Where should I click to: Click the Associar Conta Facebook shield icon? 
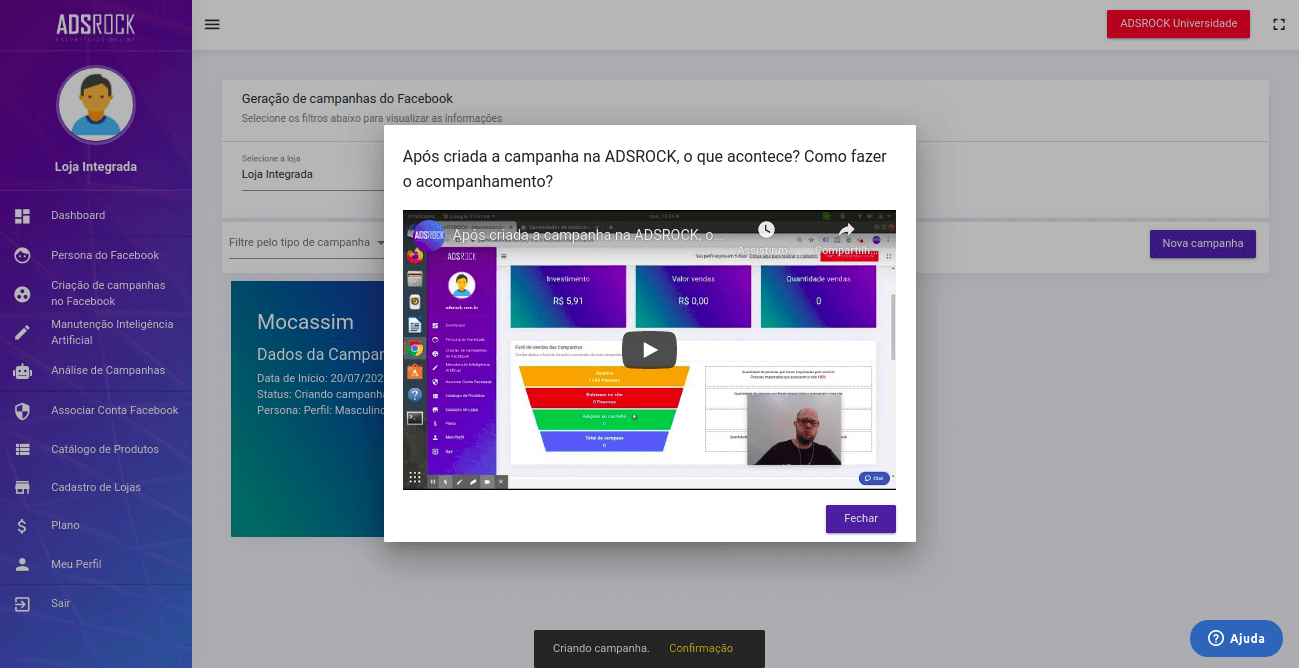22,411
